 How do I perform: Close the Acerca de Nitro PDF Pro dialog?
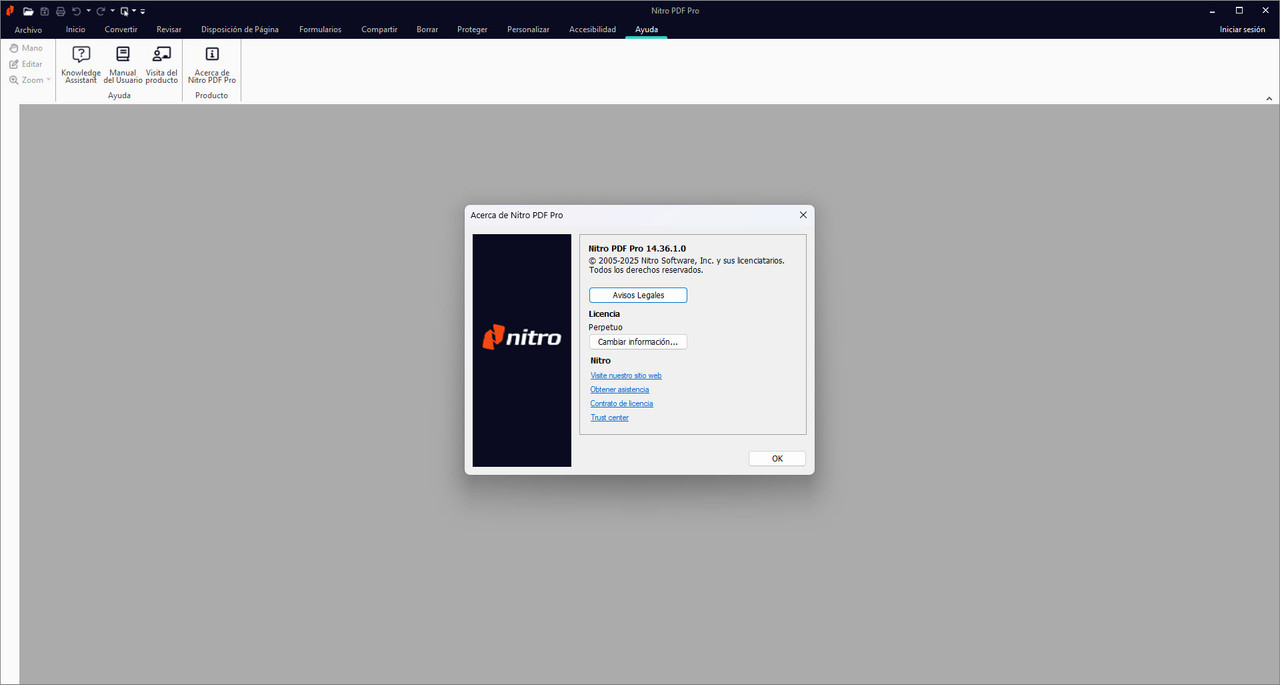[803, 215]
